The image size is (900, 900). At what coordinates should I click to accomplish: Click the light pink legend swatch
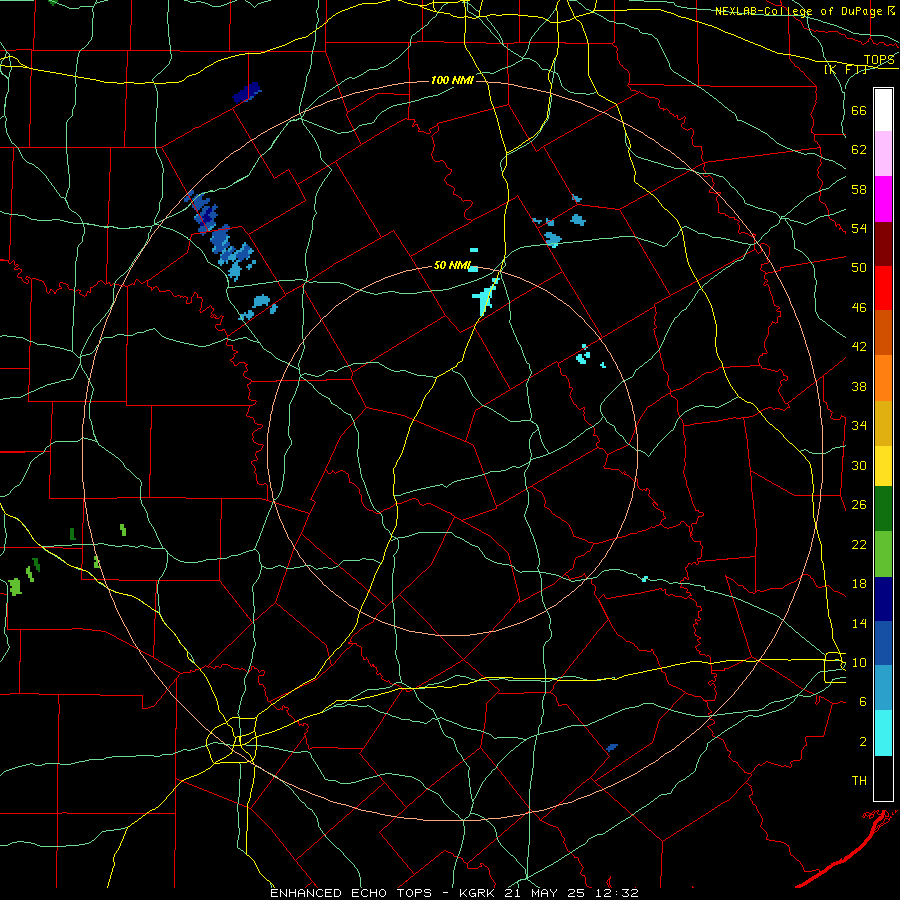click(883, 153)
